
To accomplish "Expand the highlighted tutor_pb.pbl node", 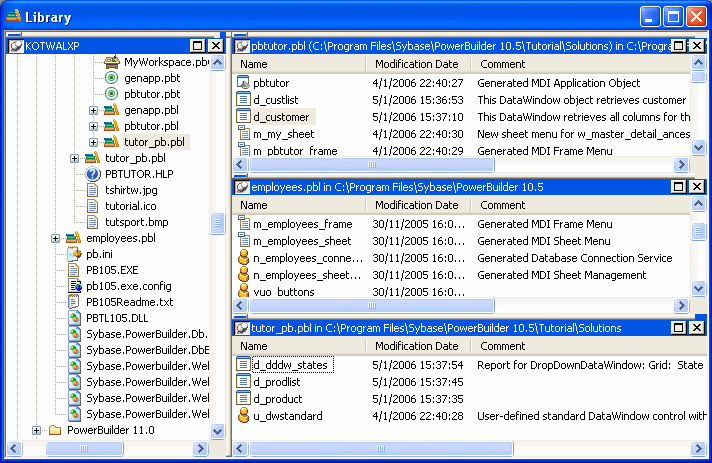I will pyautogui.click(x=93, y=143).
